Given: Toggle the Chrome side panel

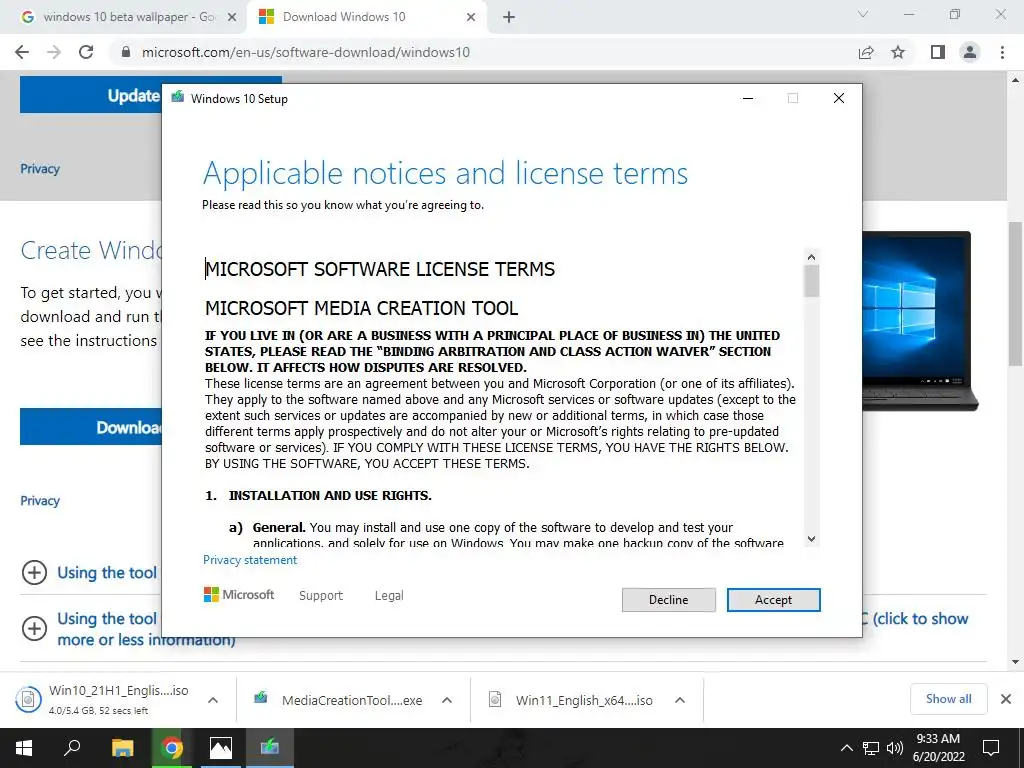Looking at the screenshot, I should [938, 52].
